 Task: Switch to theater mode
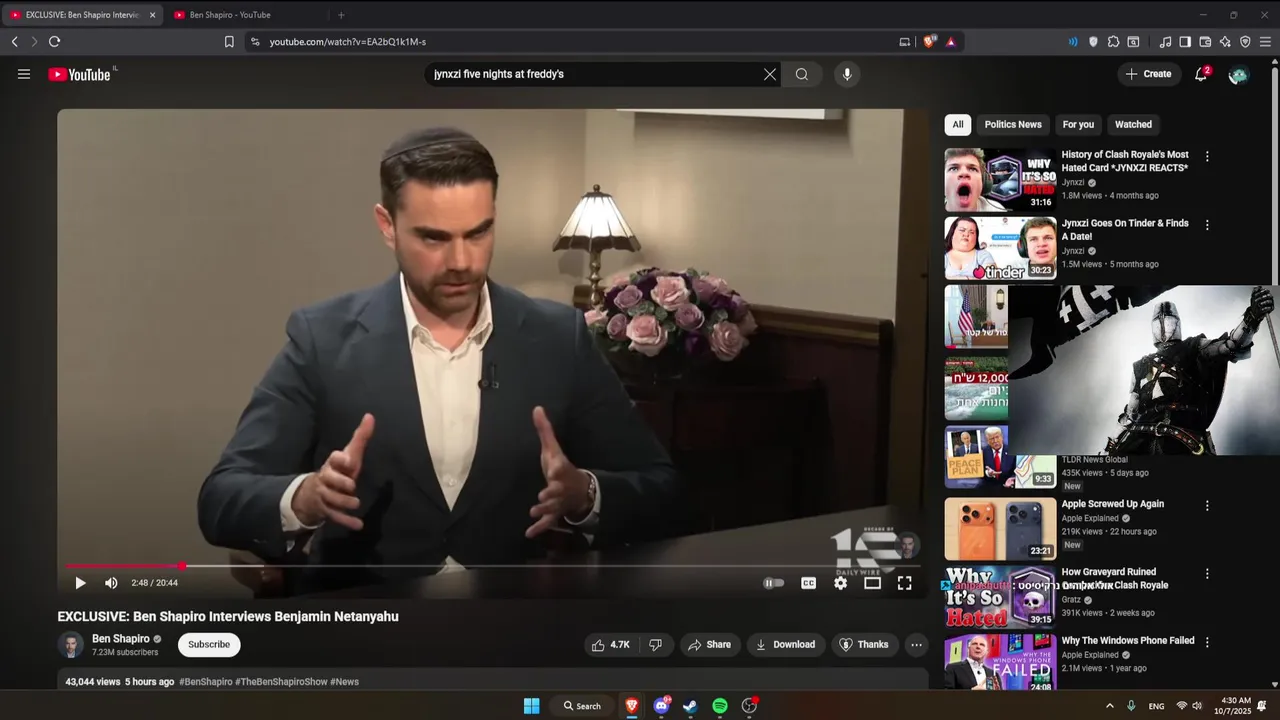click(x=872, y=583)
